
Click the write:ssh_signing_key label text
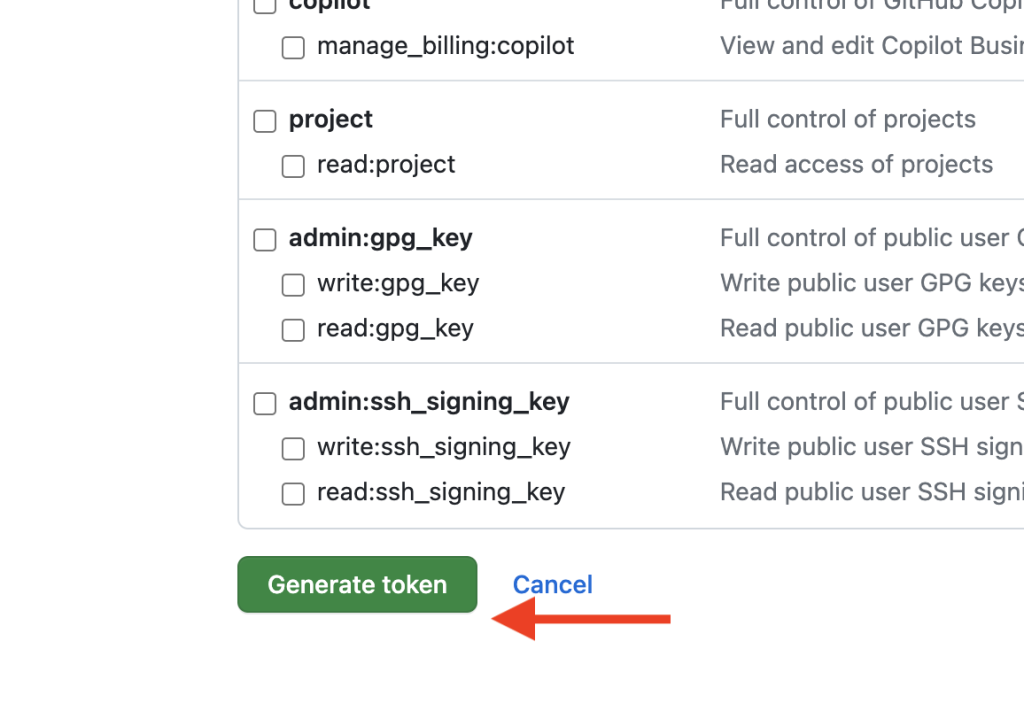click(444, 447)
